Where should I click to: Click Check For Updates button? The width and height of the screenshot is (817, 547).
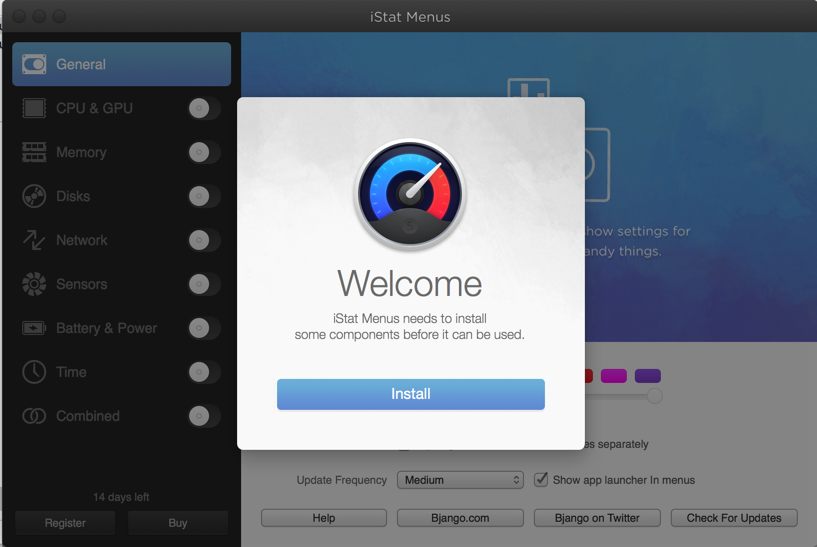(734, 518)
